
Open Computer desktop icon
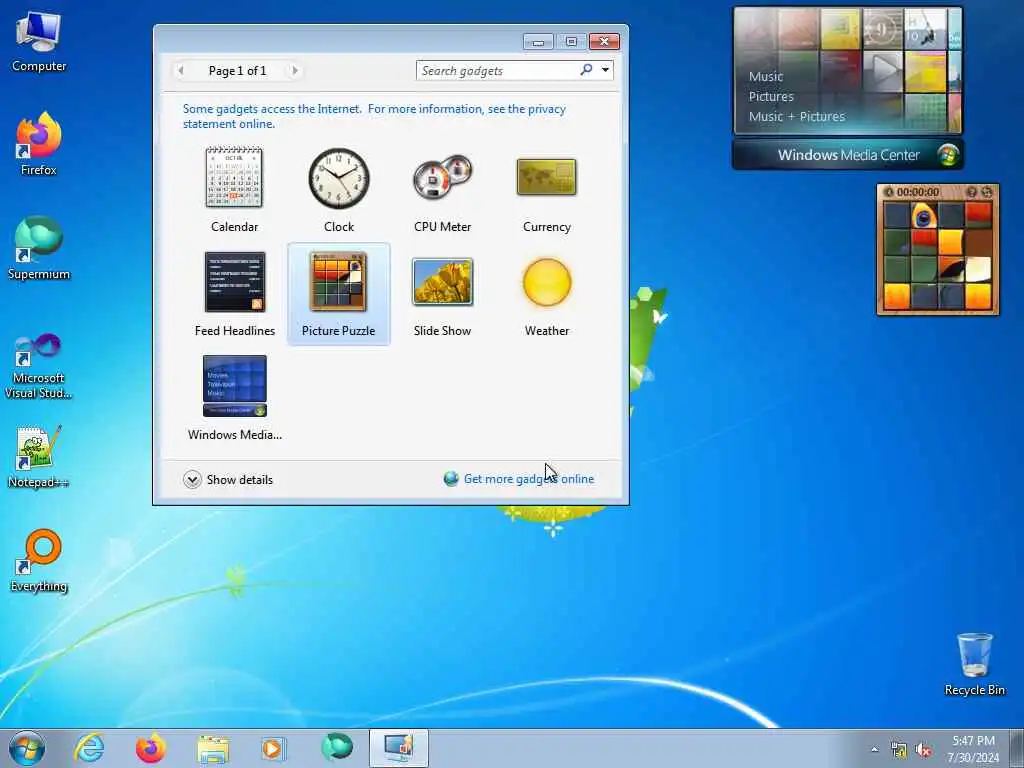(x=39, y=42)
